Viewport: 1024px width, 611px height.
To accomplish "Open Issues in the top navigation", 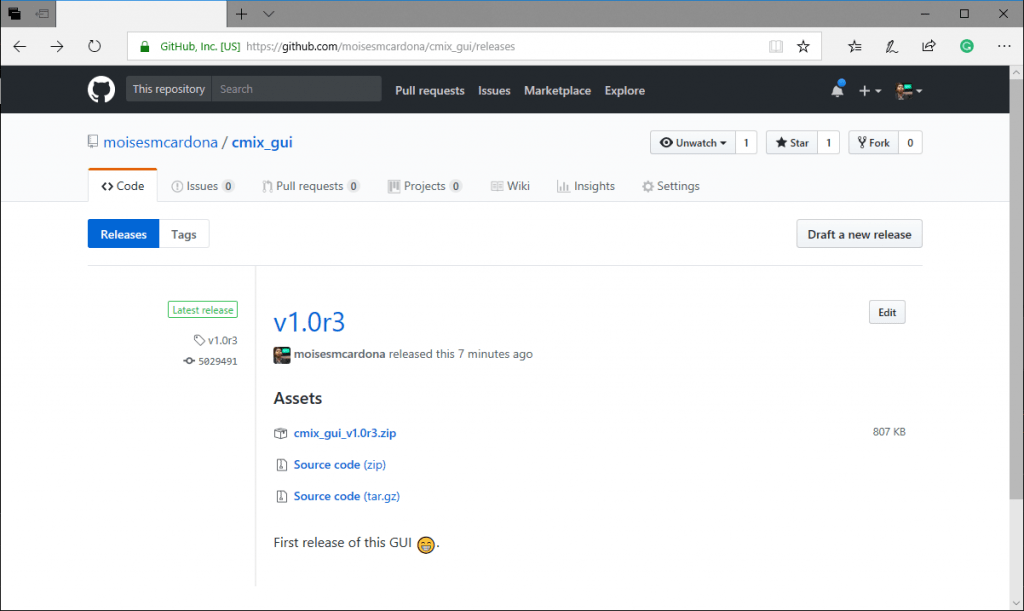I will pos(494,91).
